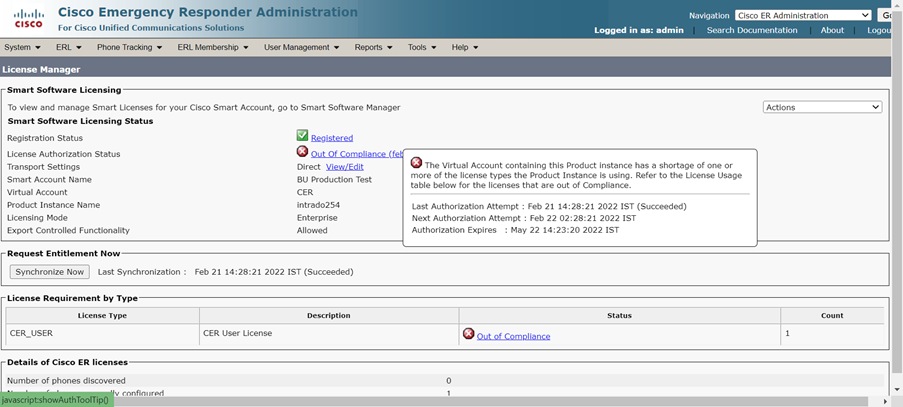903x407 pixels.
Task: Open the View/Edit transport settings link
Action: [344, 167]
